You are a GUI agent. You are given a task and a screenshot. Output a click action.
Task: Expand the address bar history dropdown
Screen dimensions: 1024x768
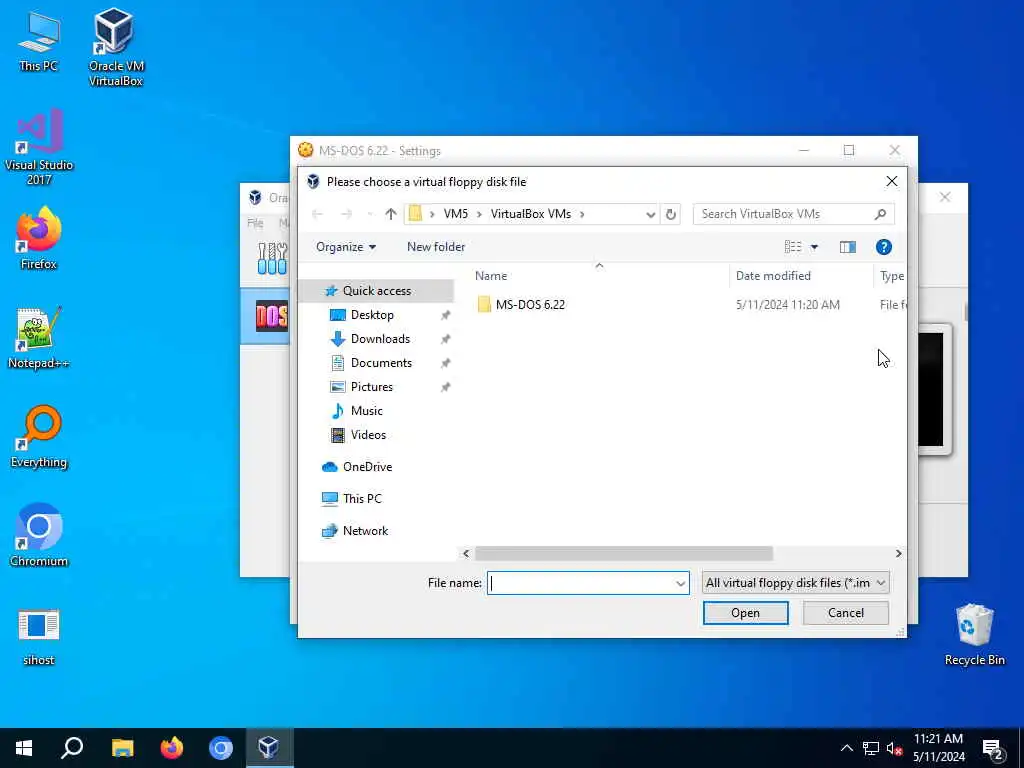tap(650, 214)
